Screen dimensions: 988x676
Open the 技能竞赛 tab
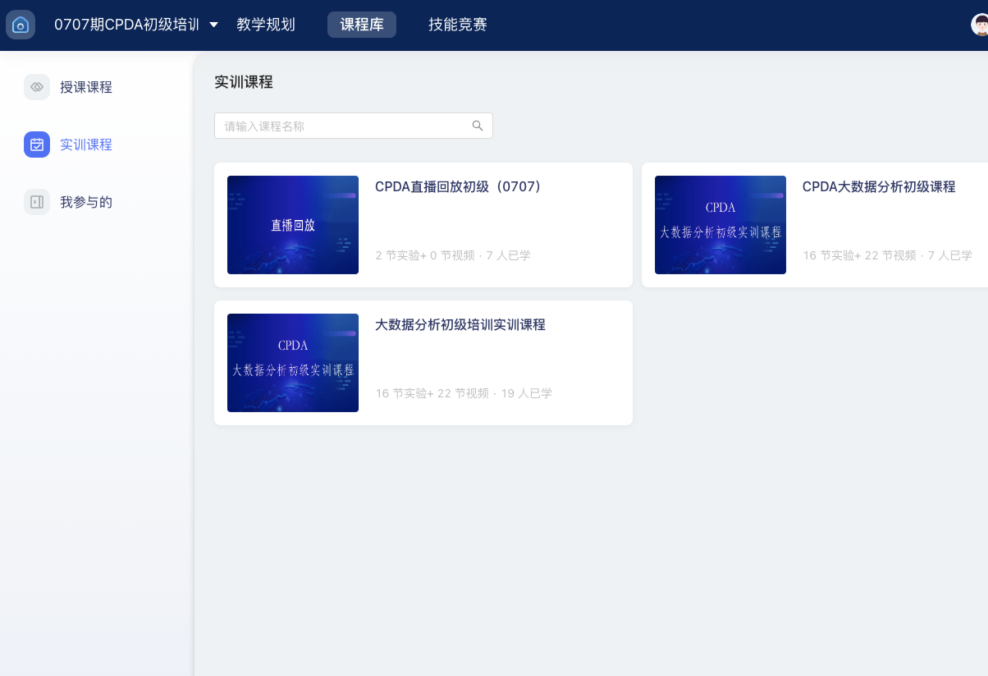click(x=458, y=25)
